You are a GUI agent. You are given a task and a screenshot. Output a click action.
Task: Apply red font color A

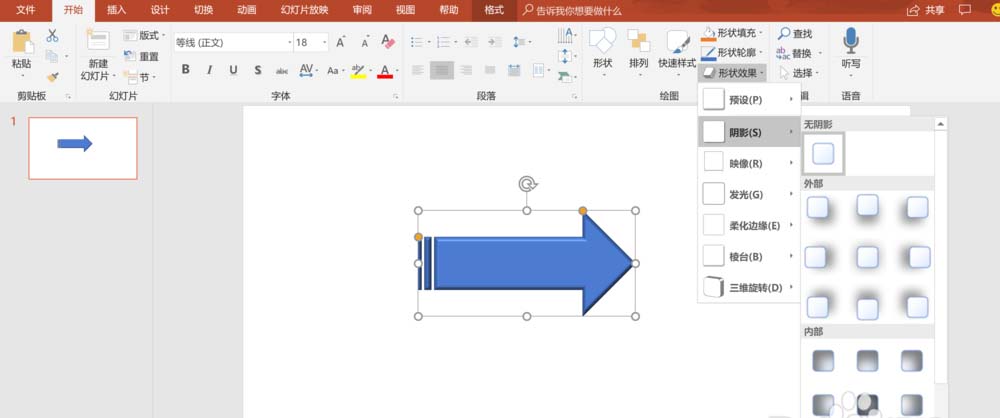click(x=385, y=70)
